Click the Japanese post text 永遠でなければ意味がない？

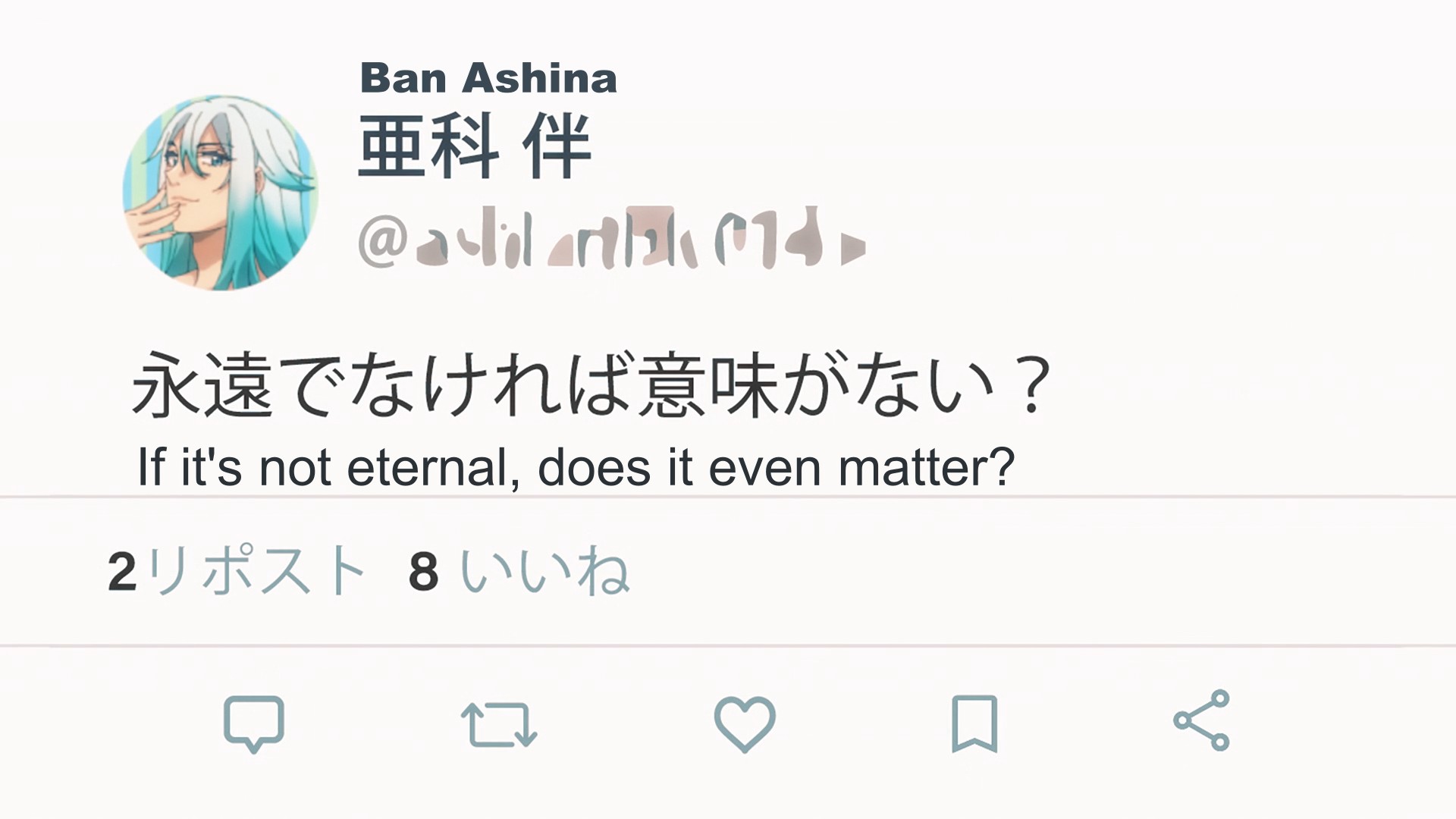(x=591, y=385)
